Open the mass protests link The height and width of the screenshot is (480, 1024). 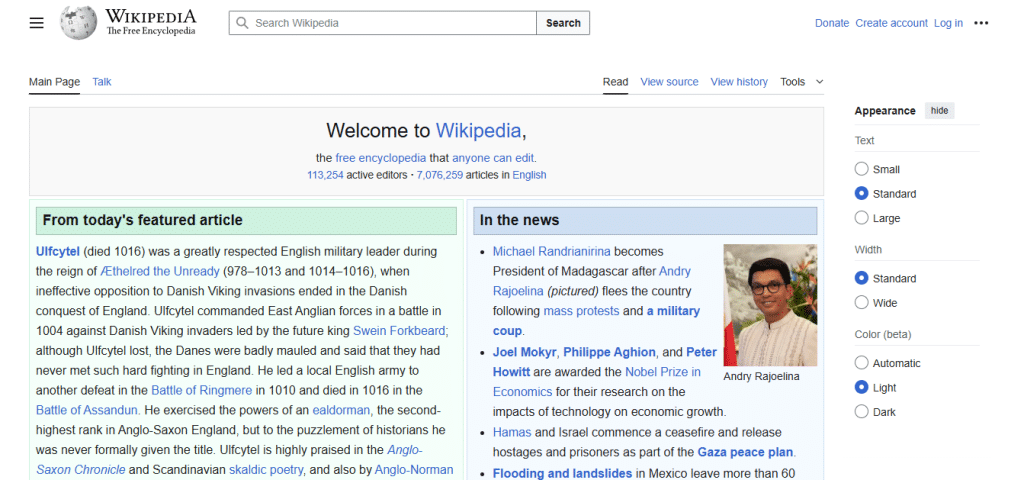(x=581, y=311)
